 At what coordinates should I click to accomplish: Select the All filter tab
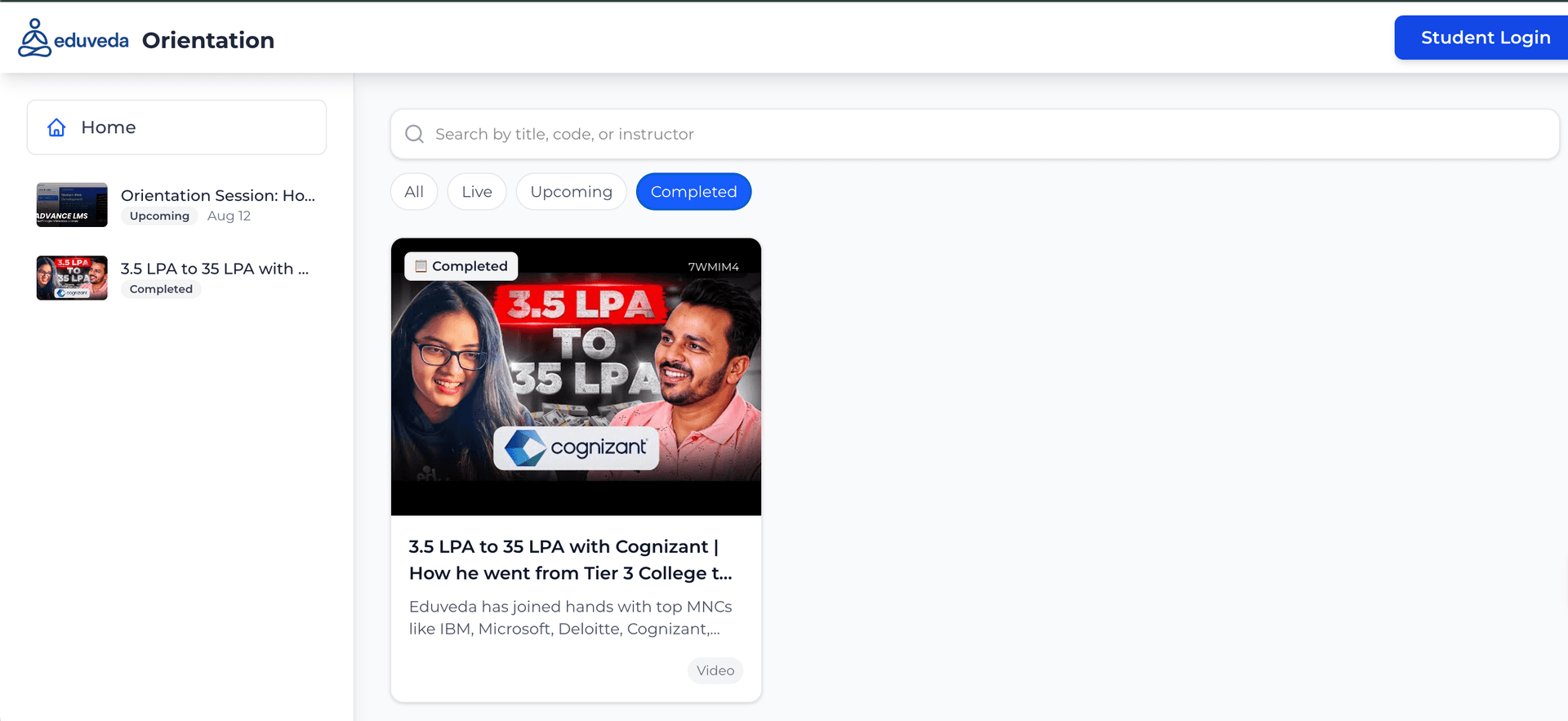point(414,192)
